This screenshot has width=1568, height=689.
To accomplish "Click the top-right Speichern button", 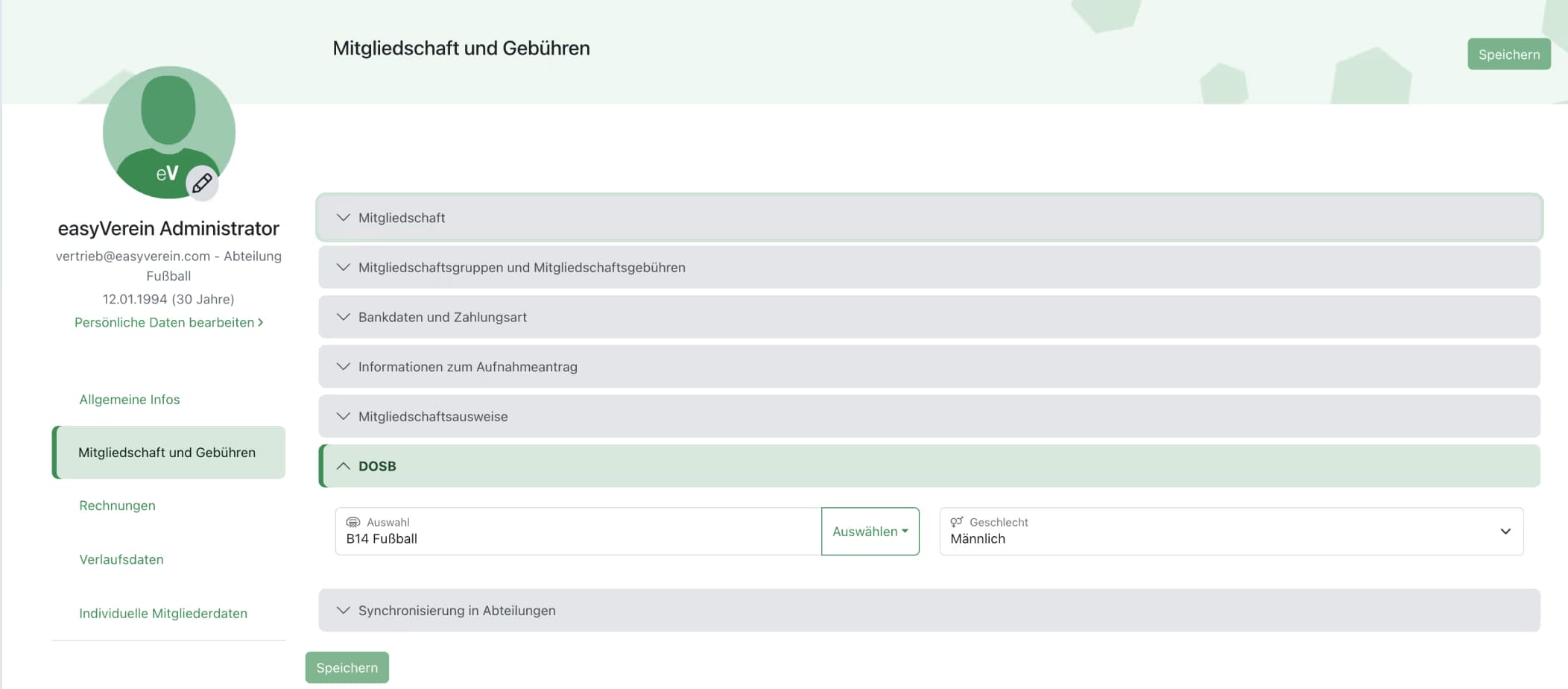I will [x=1509, y=54].
